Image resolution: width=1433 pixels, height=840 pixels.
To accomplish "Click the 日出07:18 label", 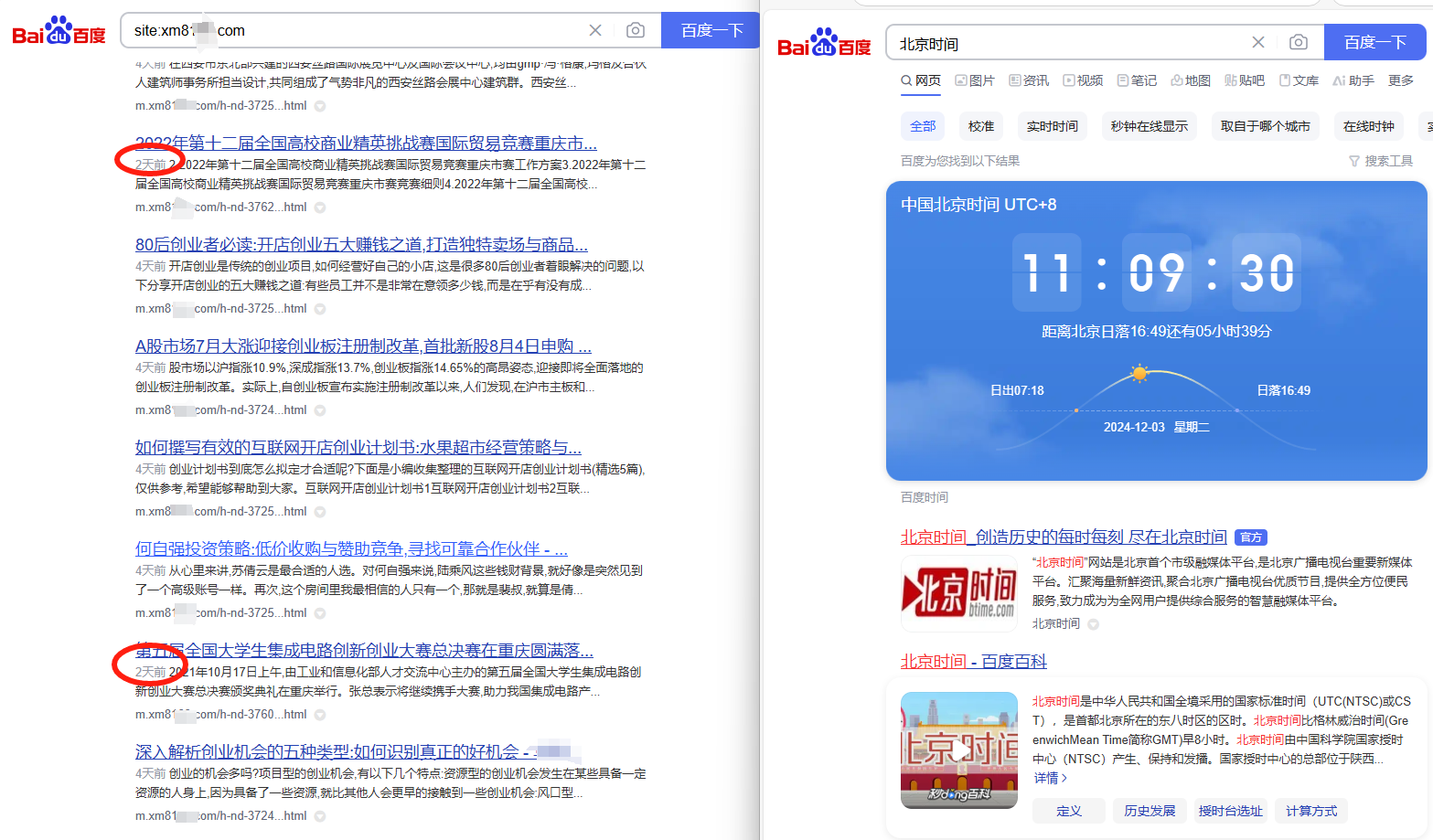I will (x=1017, y=390).
